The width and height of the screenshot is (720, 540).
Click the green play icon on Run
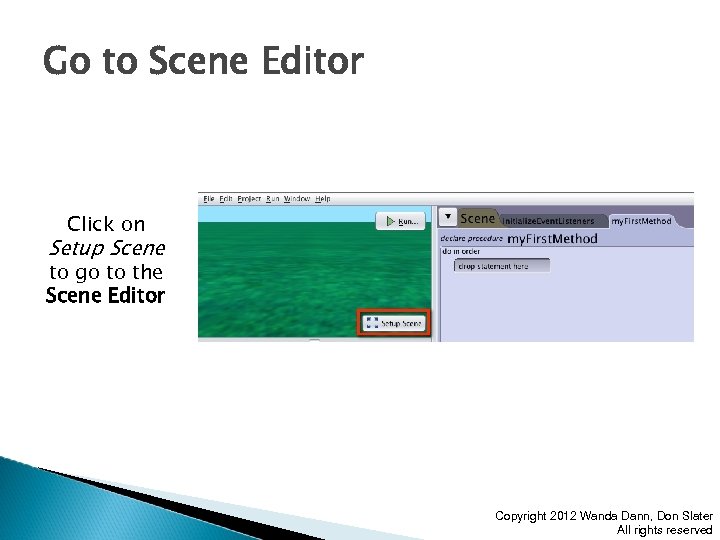390,221
